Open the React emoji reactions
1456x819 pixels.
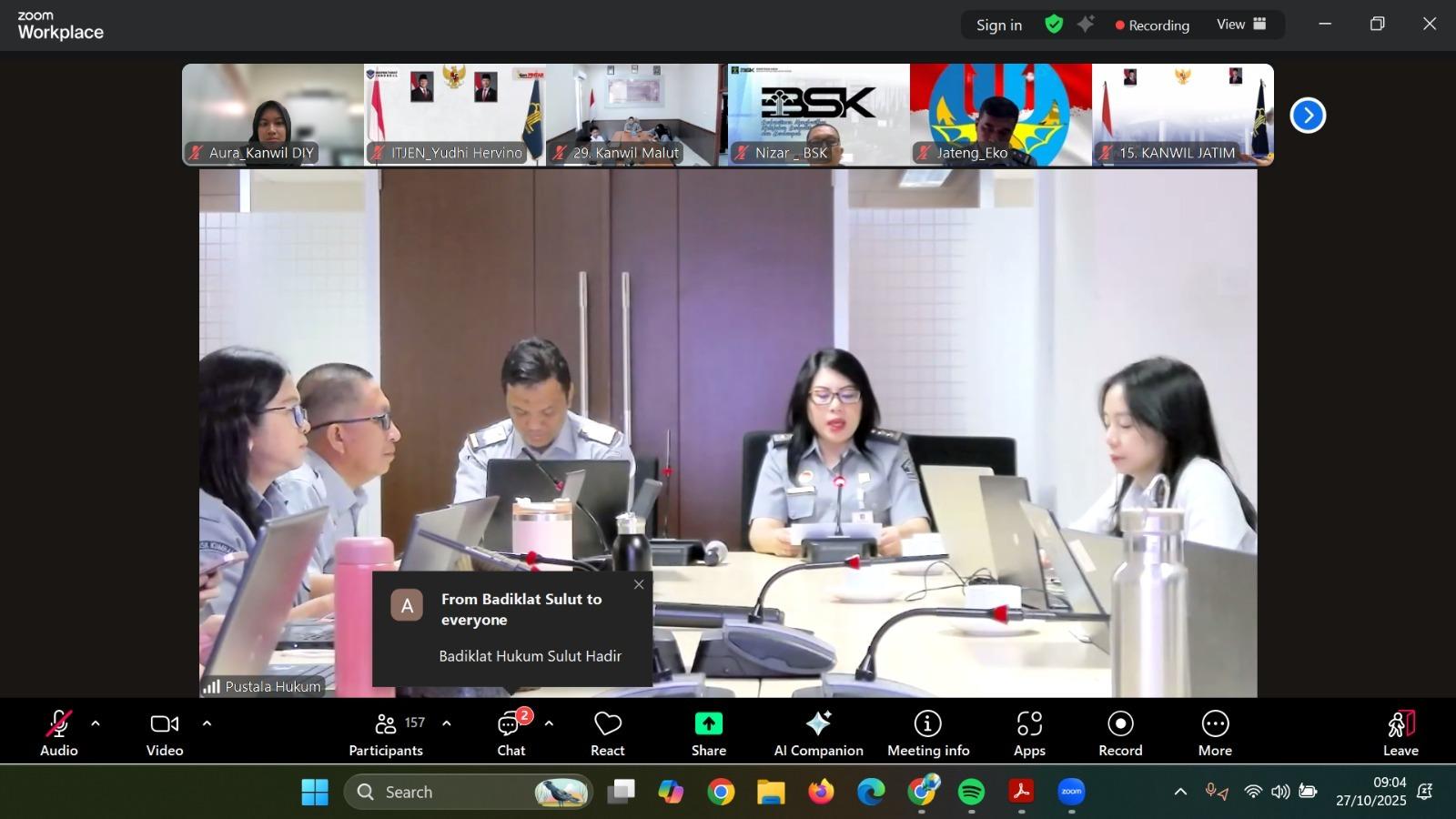pyautogui.click(x=607, y=733)
